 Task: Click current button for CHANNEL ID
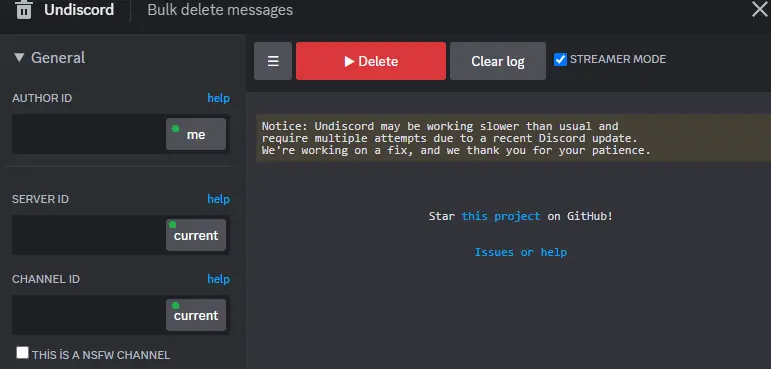click(196, 315)
